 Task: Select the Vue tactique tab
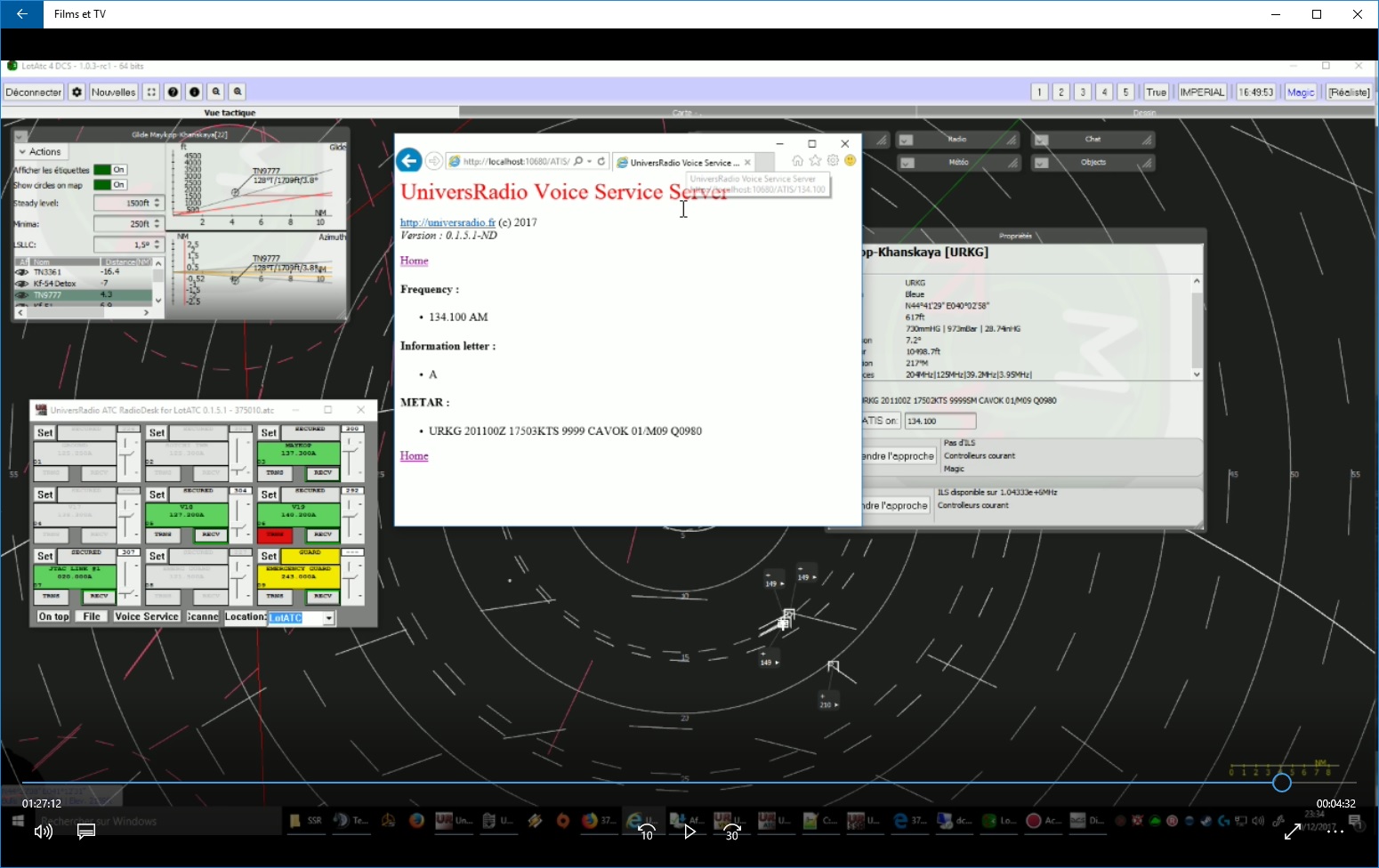pos(230,113)
